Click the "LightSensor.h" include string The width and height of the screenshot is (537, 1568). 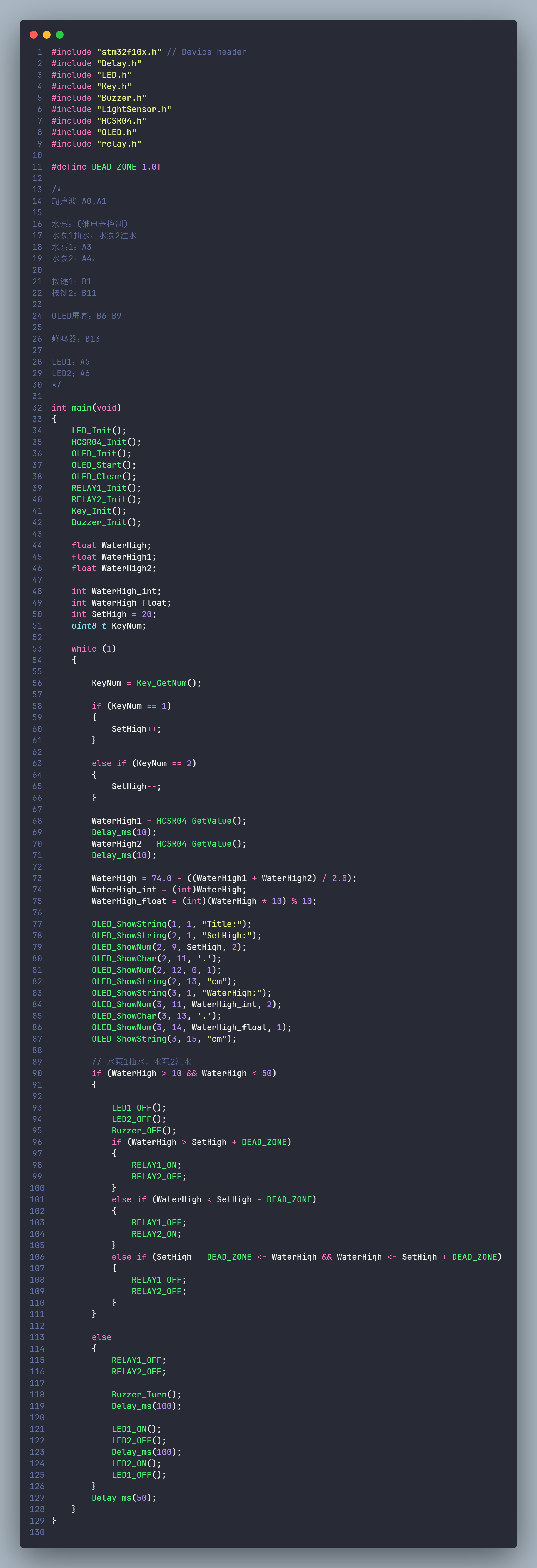134,110
